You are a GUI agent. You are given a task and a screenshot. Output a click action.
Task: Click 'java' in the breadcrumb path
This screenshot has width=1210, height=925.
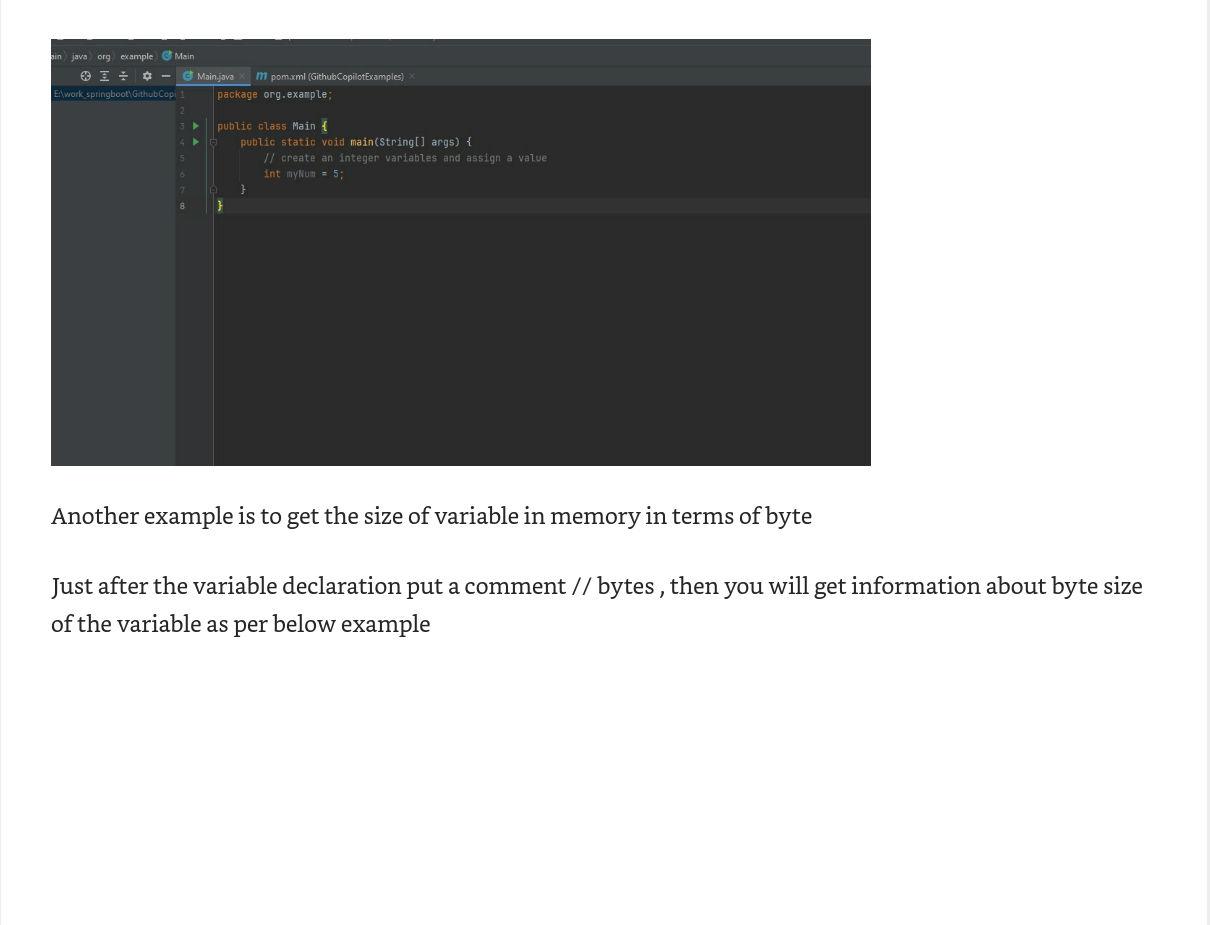tap(79, 57)
